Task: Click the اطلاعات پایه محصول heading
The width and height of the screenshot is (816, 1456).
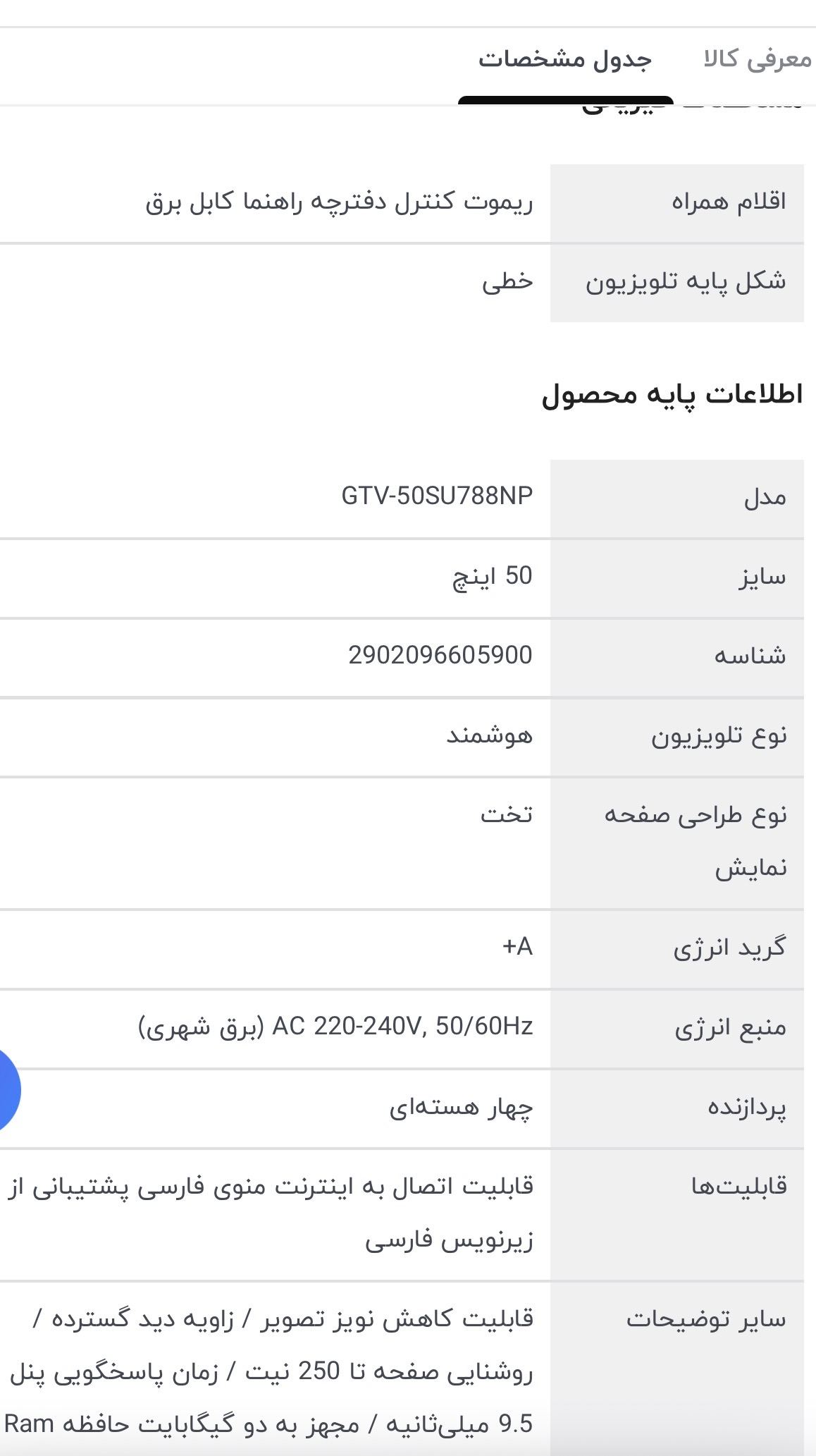Action: pos(672,394)
